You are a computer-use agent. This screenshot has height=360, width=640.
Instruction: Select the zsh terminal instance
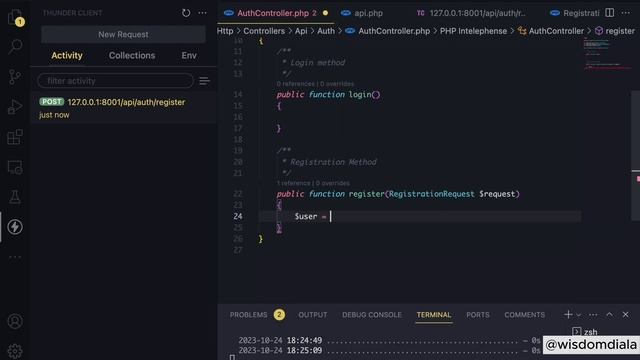coord(585,332)
